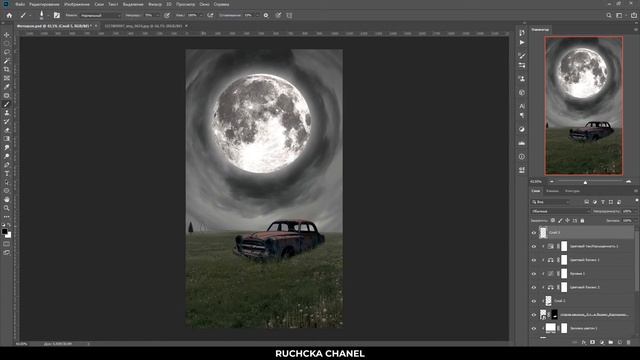Toggle visibility of top Слой 3 layer
This screenshot has height=360, width=640.
coord(533,233)
